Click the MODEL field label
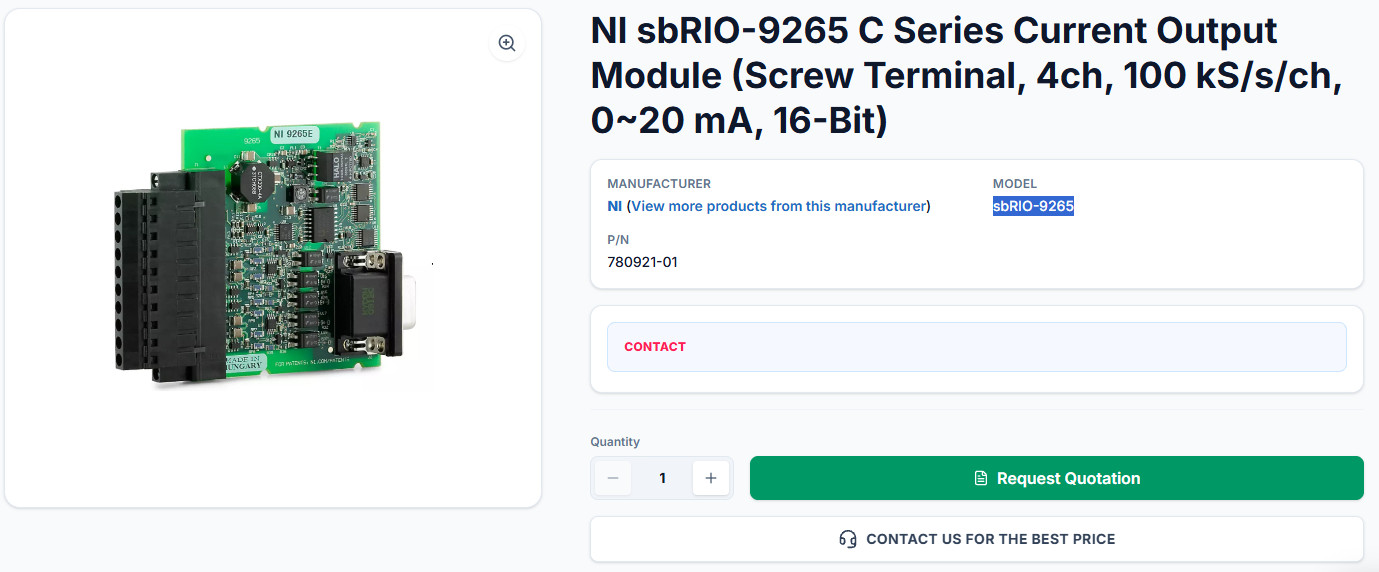This screenshot has width=1379, height=572. (1015, 184)
